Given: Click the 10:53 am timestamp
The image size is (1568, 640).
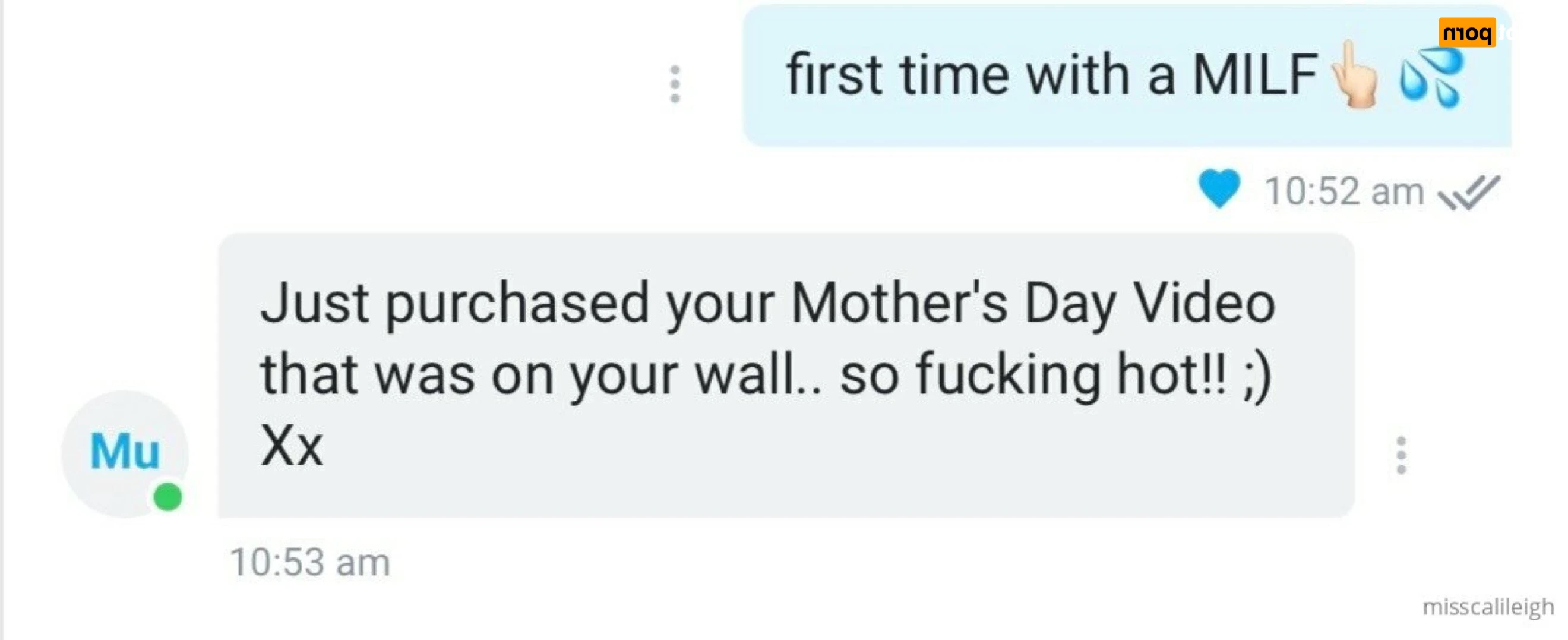Looking at the screenshot, I should coord(310,562).
